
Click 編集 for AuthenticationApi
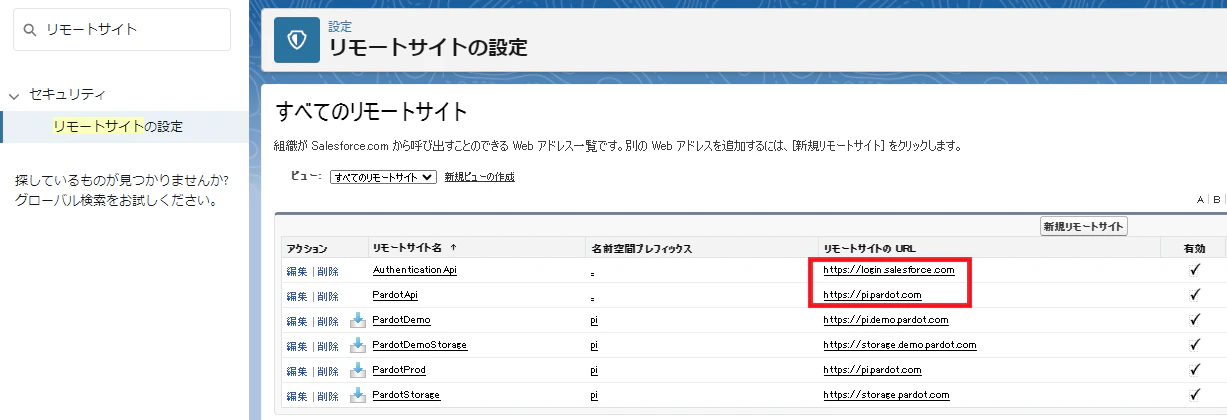point(296,271)
